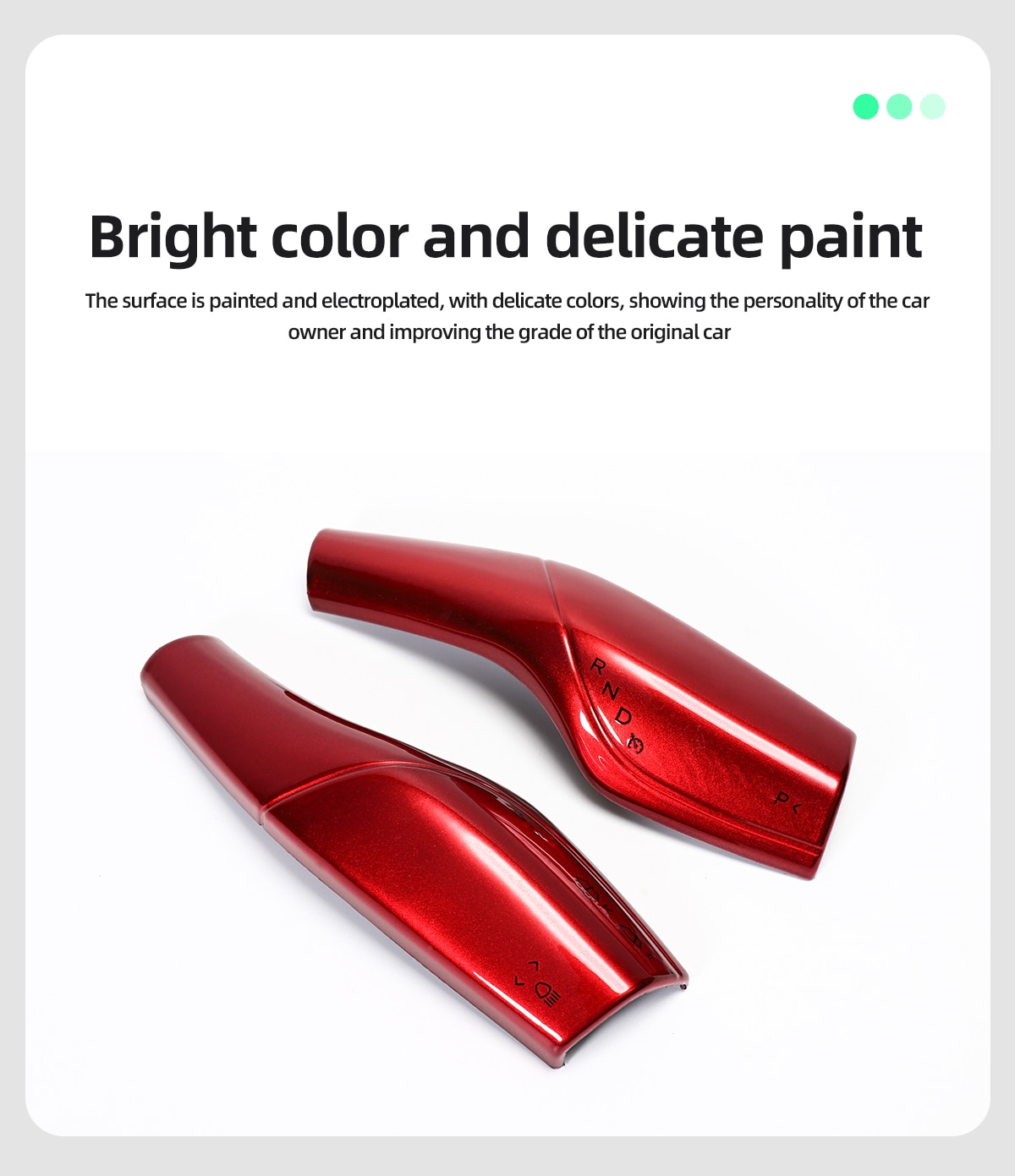The width and height of the screenshot is (1015, 1176).
Task: Click the lower chevron near headlight icon
Action: [519, 981]
